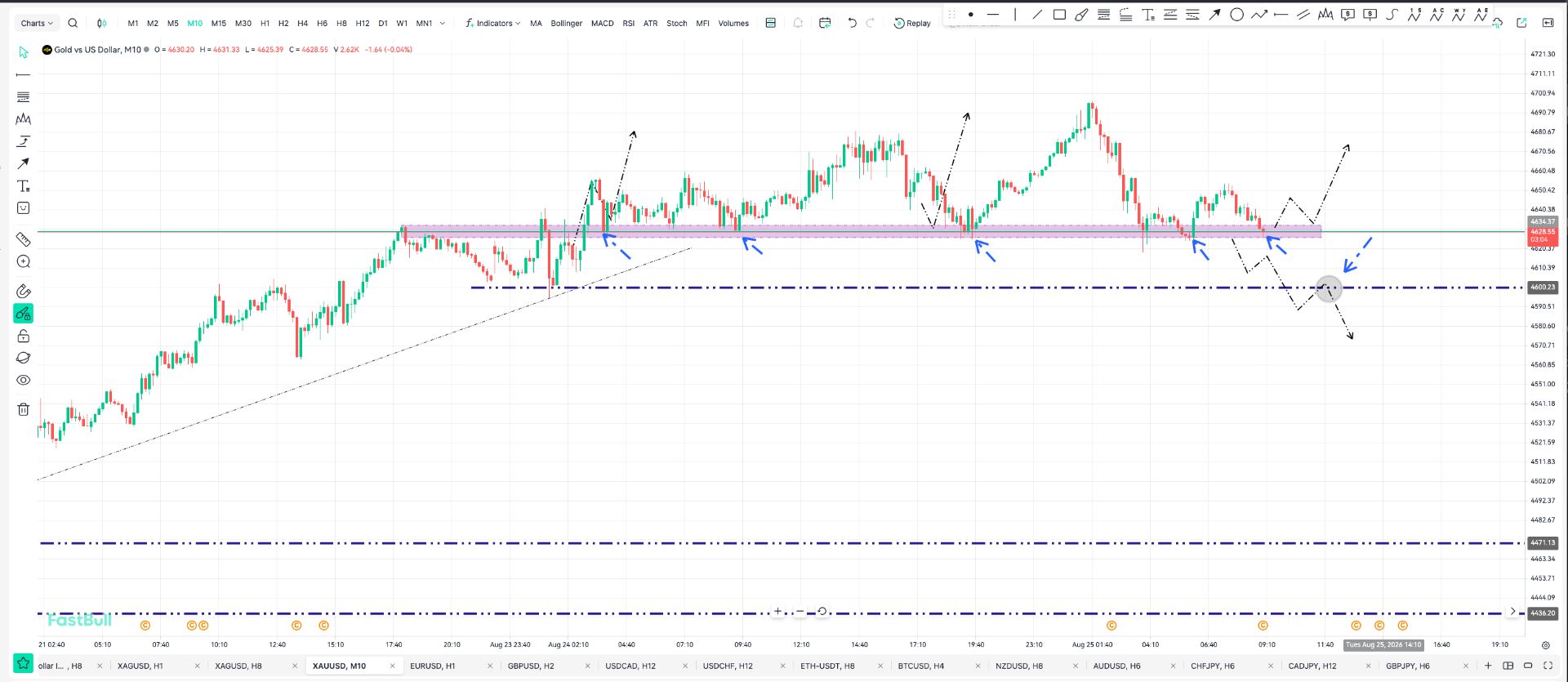Click the undo arrow icon
The width and height of the screenshot is (1568, 682).
pos(852,23)
